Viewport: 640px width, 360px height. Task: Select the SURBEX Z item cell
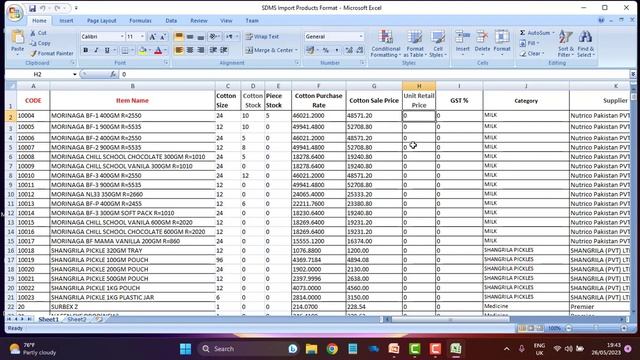[133, 307]
